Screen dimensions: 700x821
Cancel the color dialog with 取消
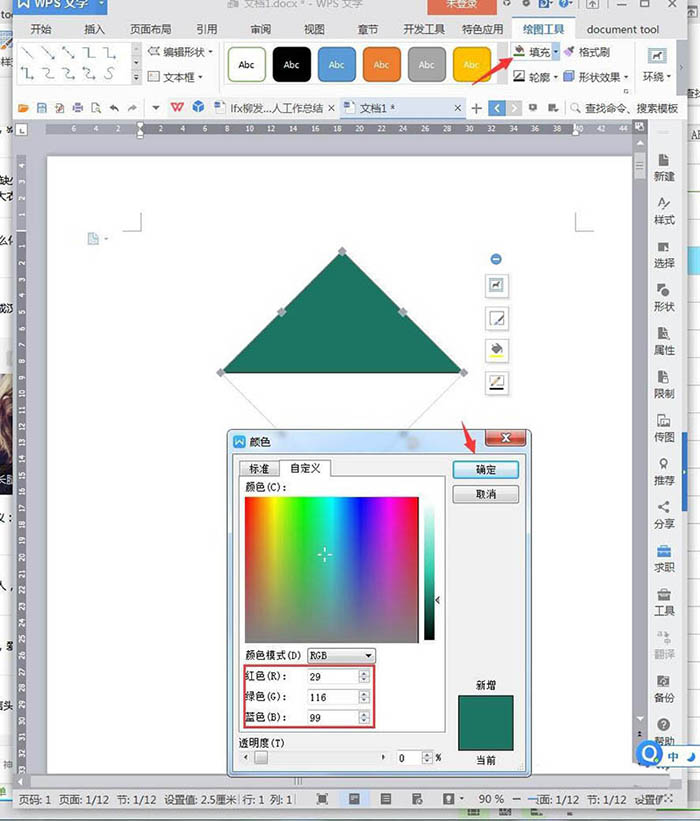(x=486, y=494)
